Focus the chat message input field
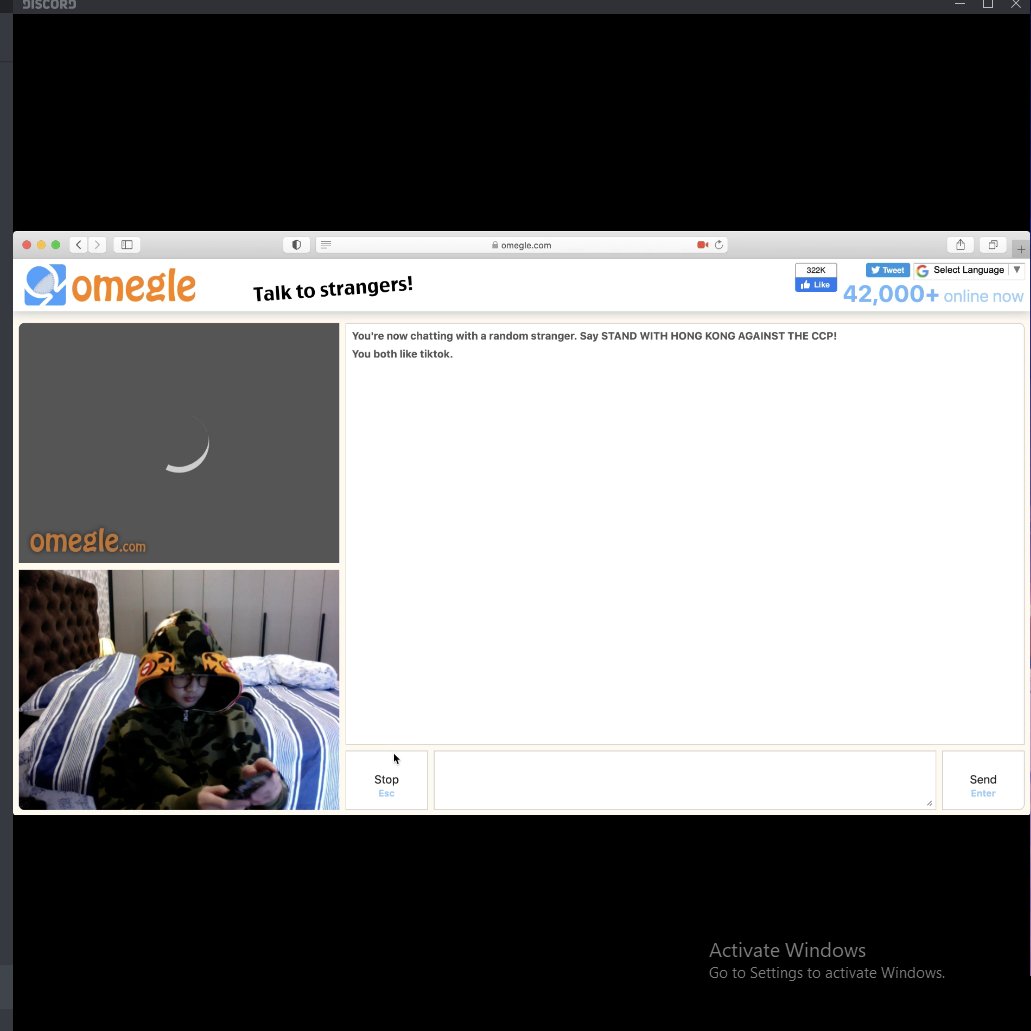The image size is (1031, 1031). pos(684,780)
